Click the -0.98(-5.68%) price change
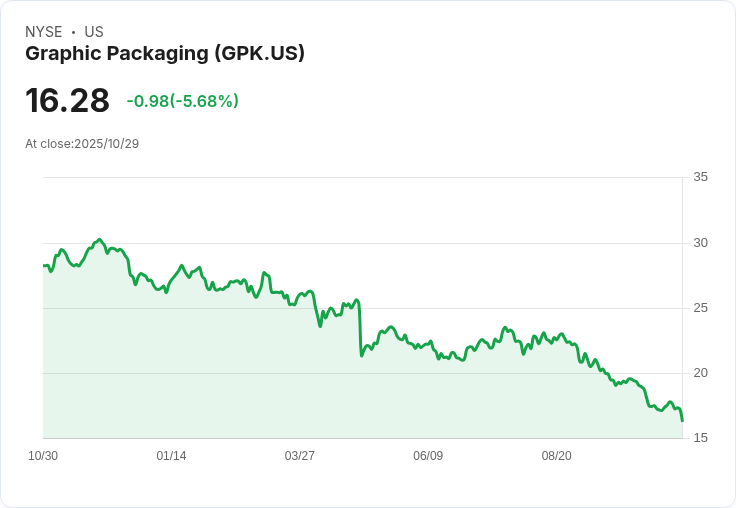The height and width of the screenshot is (508, 736). [x=182, y=101]
